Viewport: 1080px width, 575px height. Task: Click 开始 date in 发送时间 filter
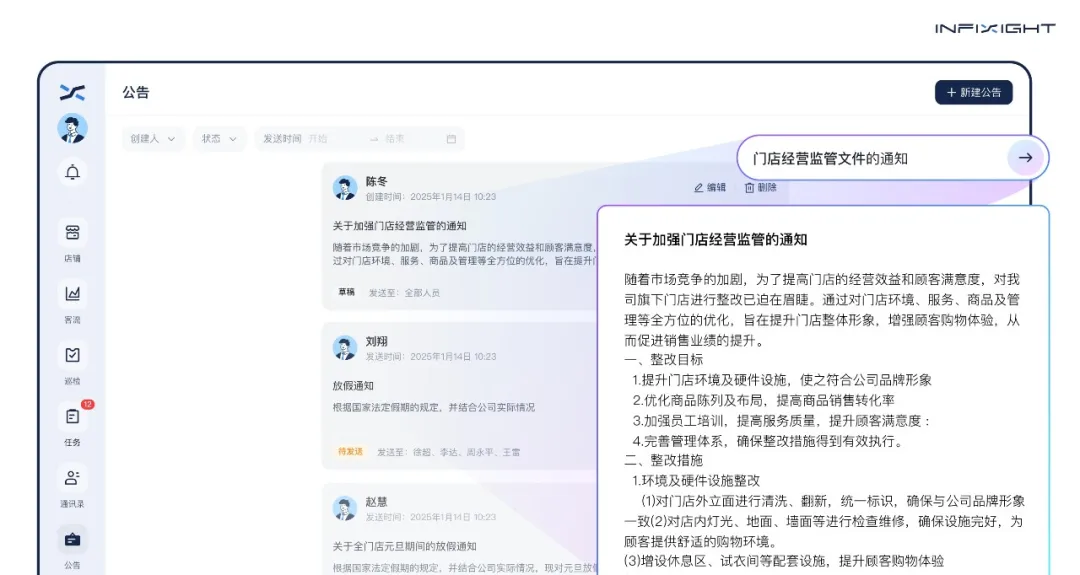[318, 139]
